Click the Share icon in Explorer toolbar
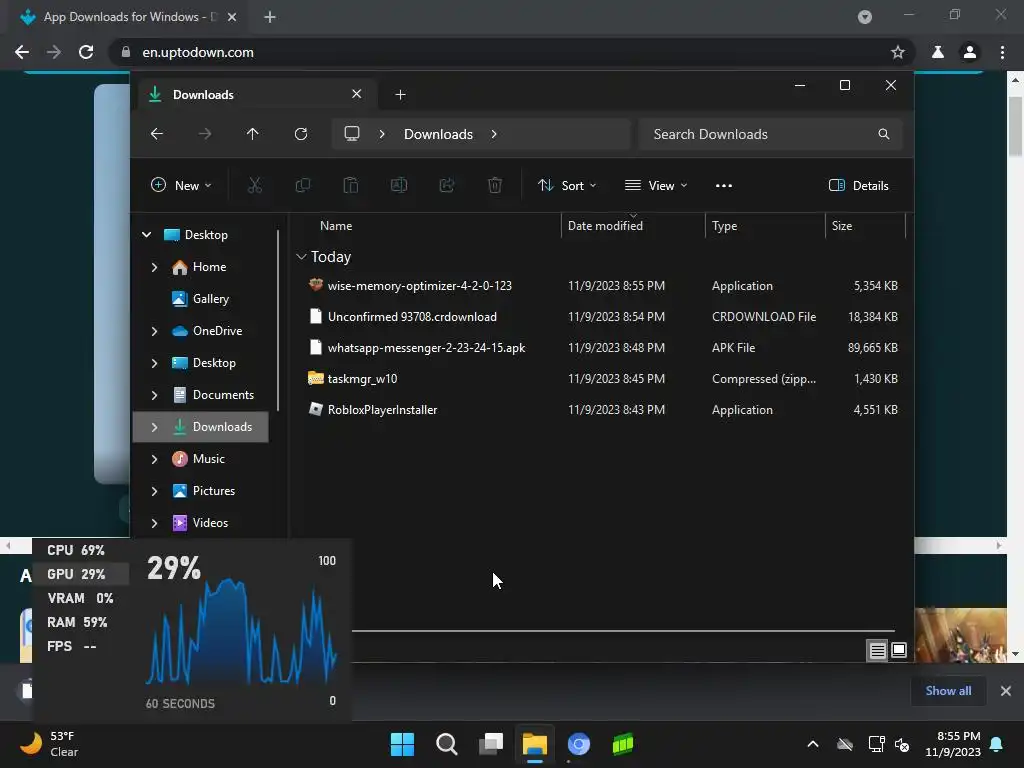 [x=447, y=185]
